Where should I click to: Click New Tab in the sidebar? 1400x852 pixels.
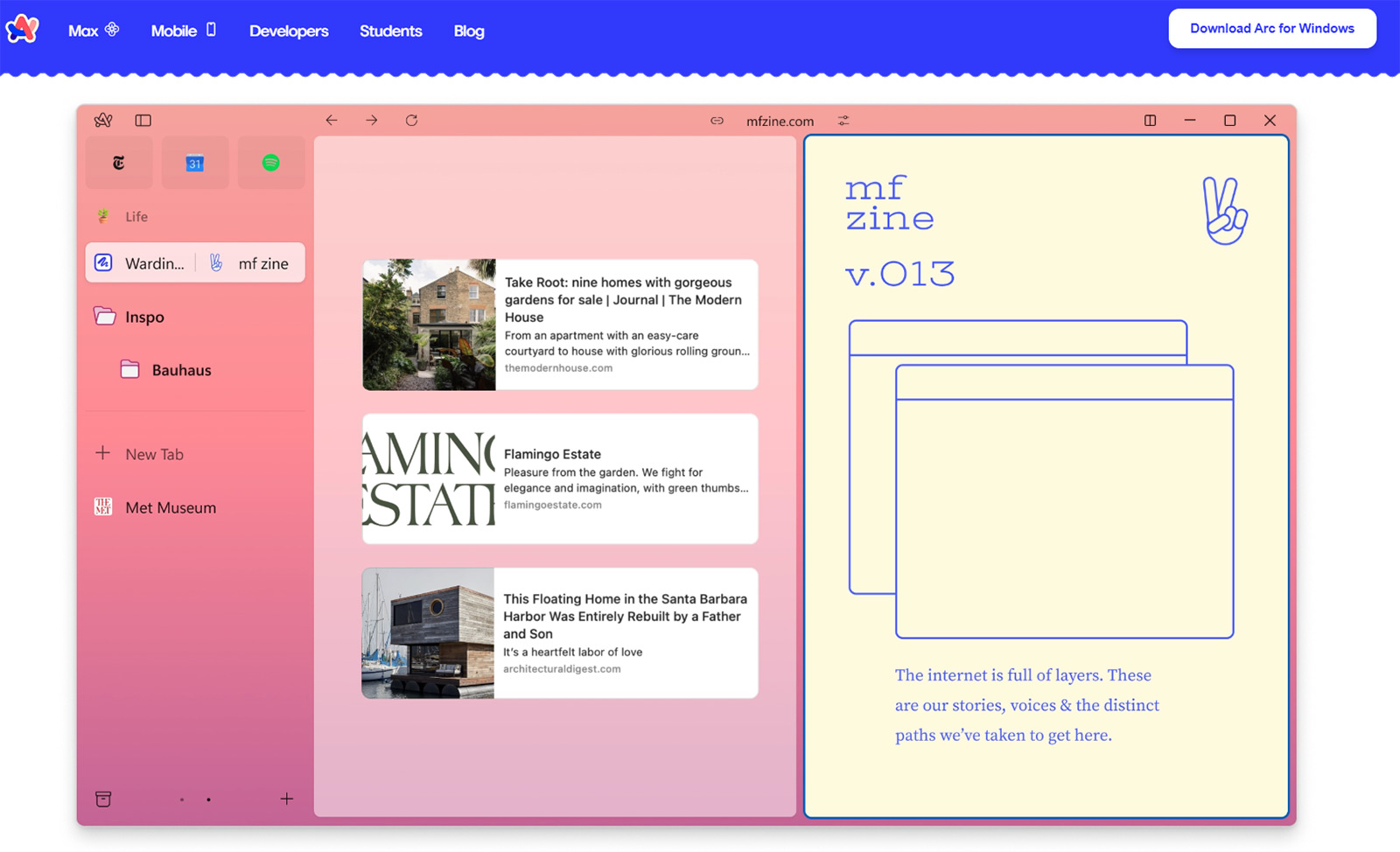153,454
